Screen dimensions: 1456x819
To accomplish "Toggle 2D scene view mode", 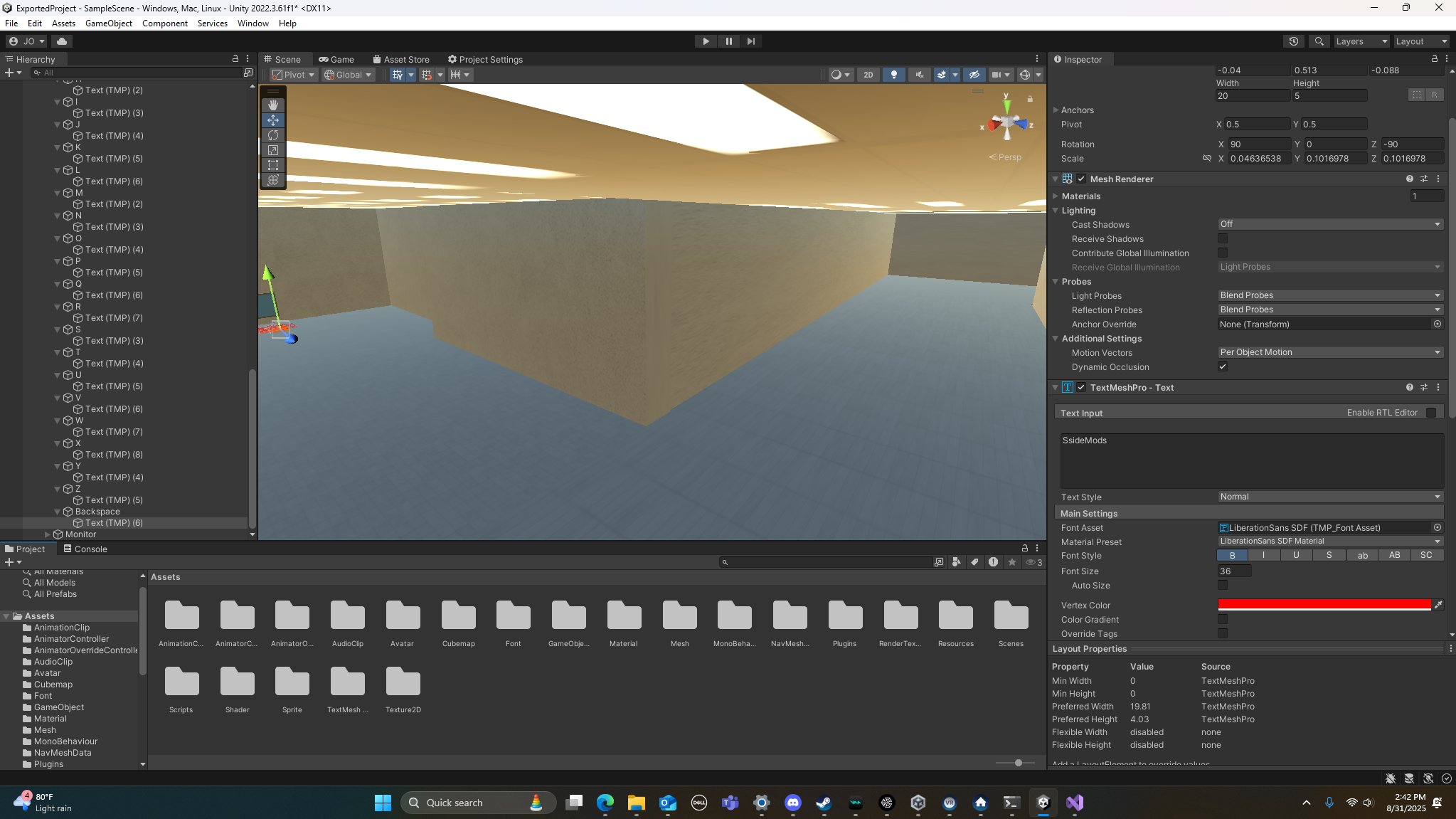I will click(868, 75).
